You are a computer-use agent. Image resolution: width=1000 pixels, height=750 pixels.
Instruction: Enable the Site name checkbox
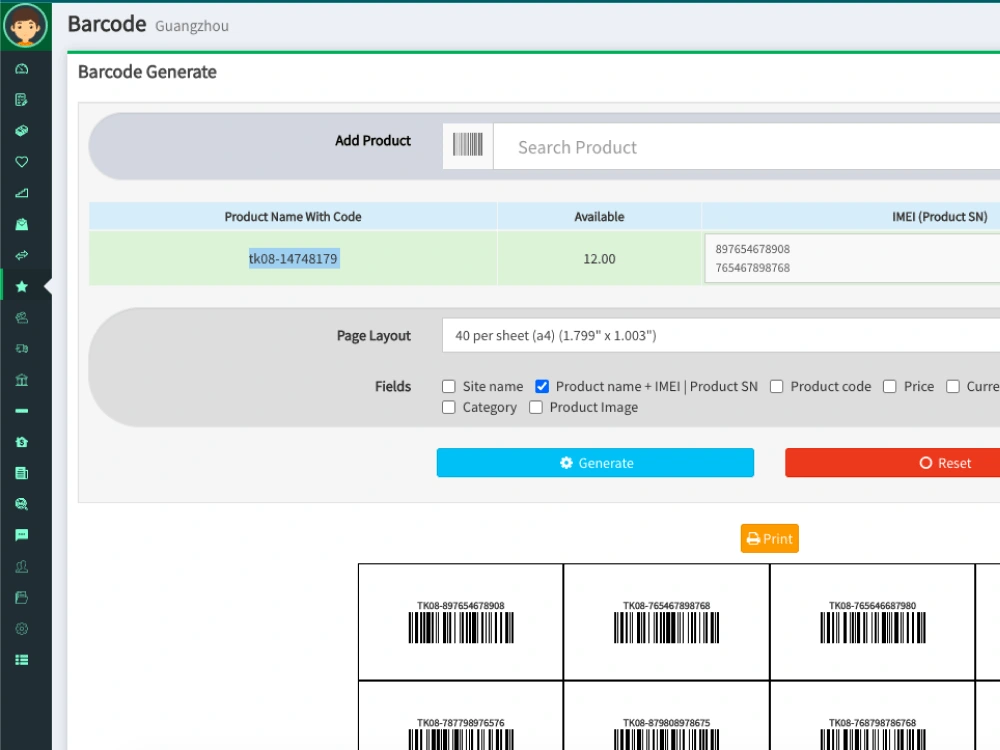[449, 386]
